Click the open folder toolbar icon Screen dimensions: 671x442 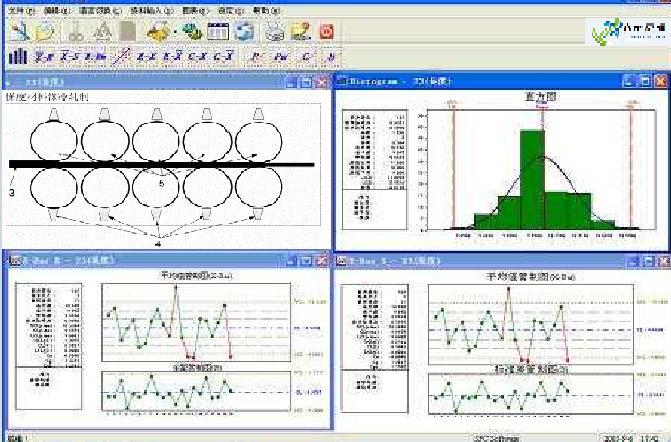coord(45,31)
